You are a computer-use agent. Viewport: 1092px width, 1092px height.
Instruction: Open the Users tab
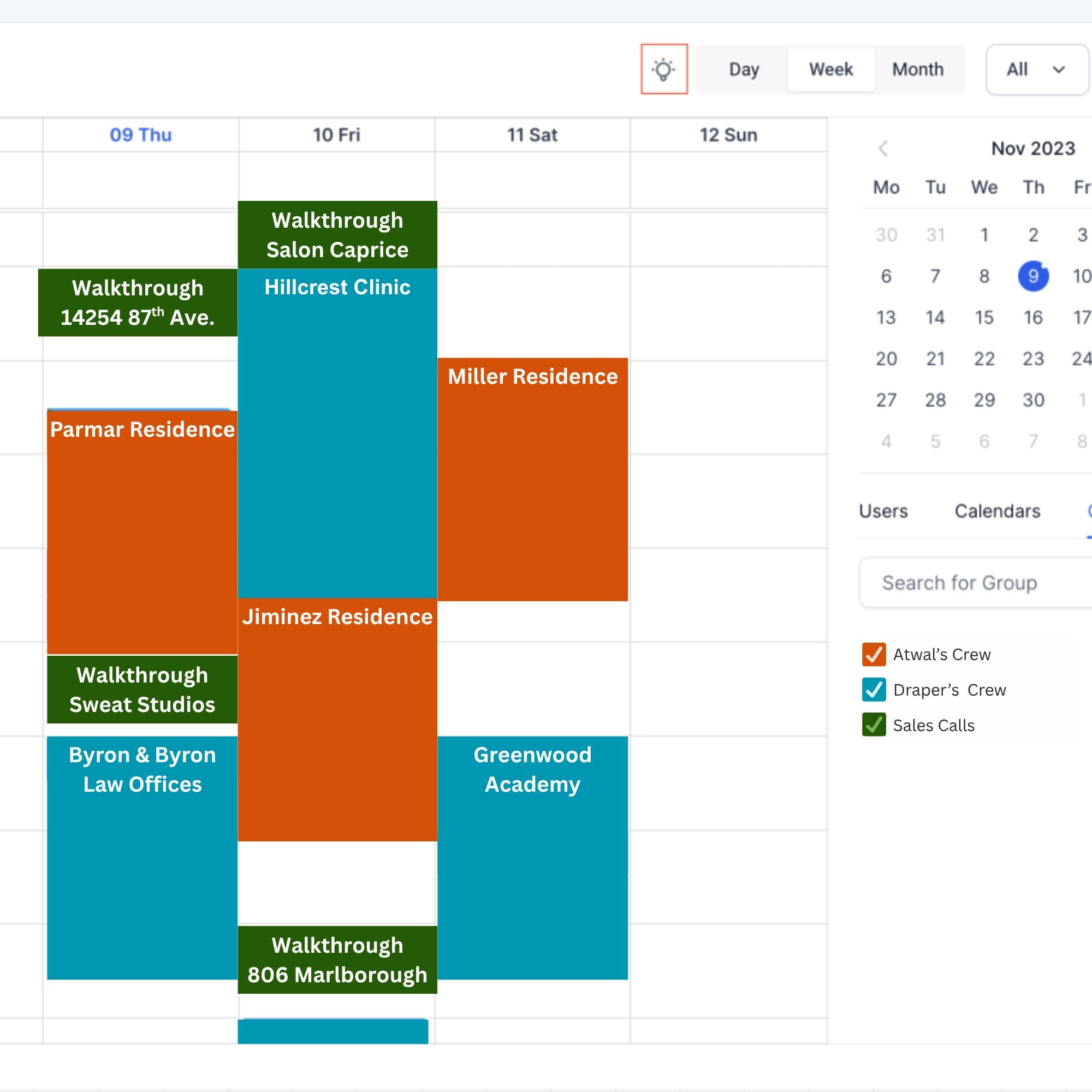(883, 511)
